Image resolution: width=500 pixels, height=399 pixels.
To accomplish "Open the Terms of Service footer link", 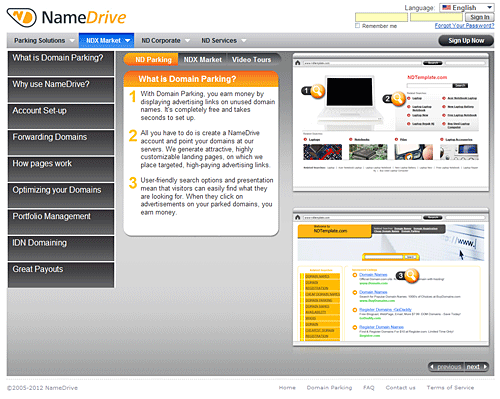I will 450,387.
